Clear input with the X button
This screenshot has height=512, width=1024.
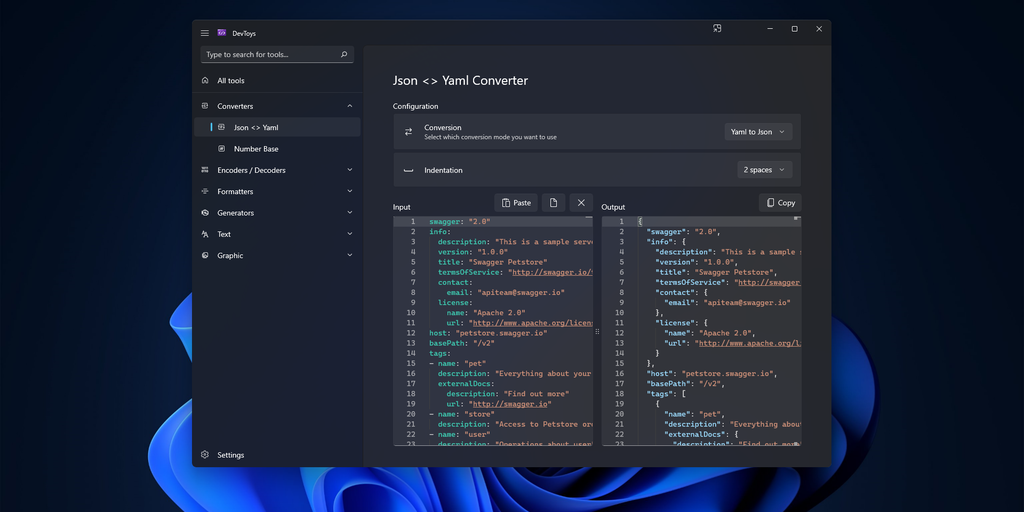[581, 203]
